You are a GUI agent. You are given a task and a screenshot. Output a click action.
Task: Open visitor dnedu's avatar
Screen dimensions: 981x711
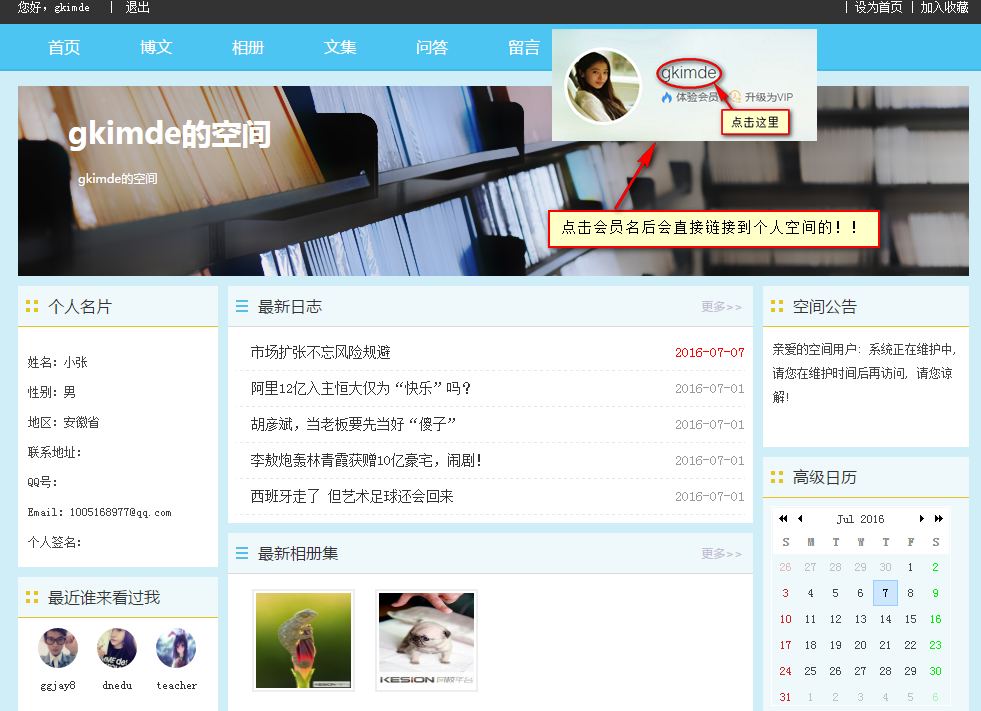tap(117, 648)
